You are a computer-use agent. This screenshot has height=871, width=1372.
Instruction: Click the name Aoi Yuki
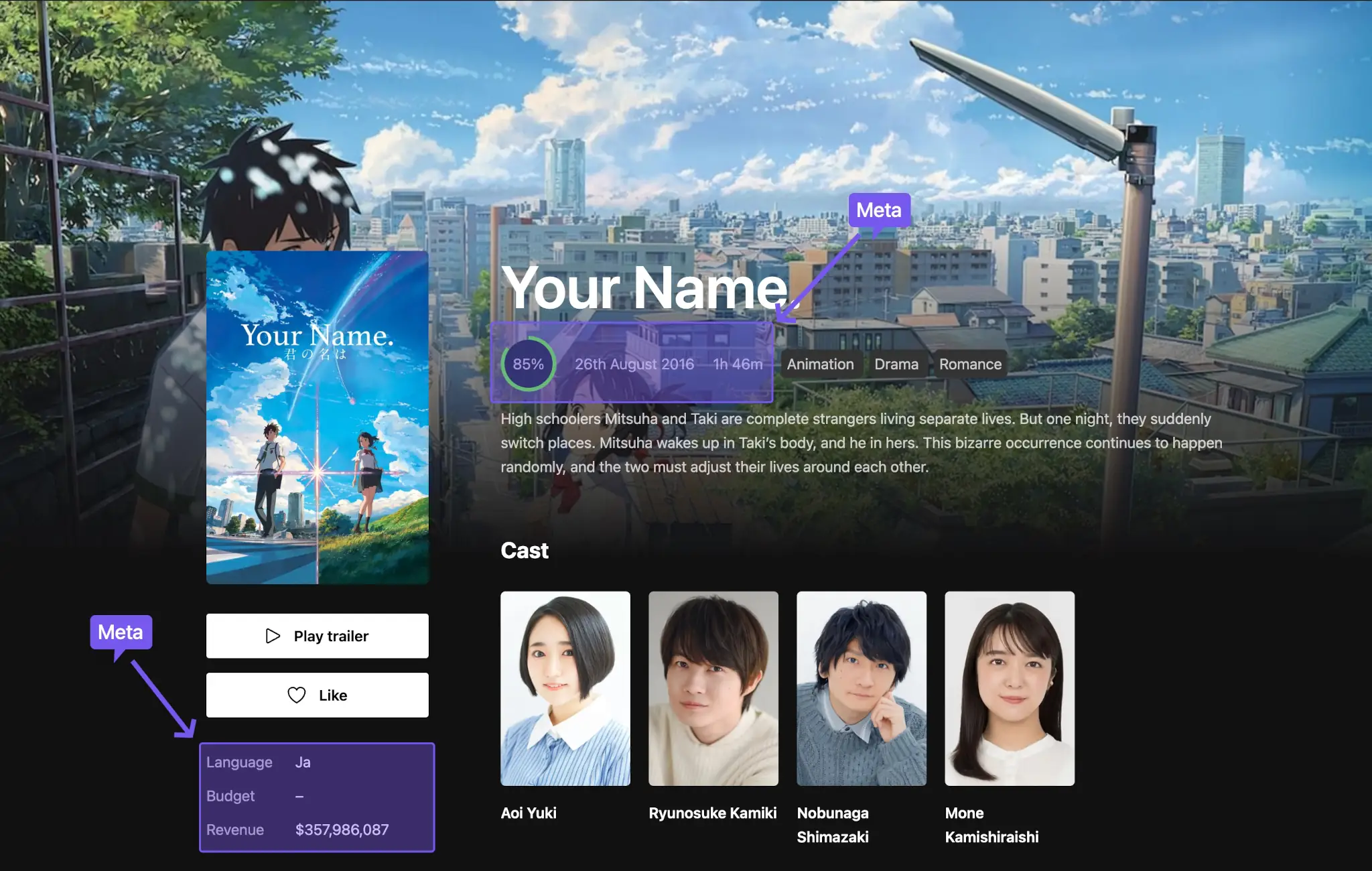point(529,813)
